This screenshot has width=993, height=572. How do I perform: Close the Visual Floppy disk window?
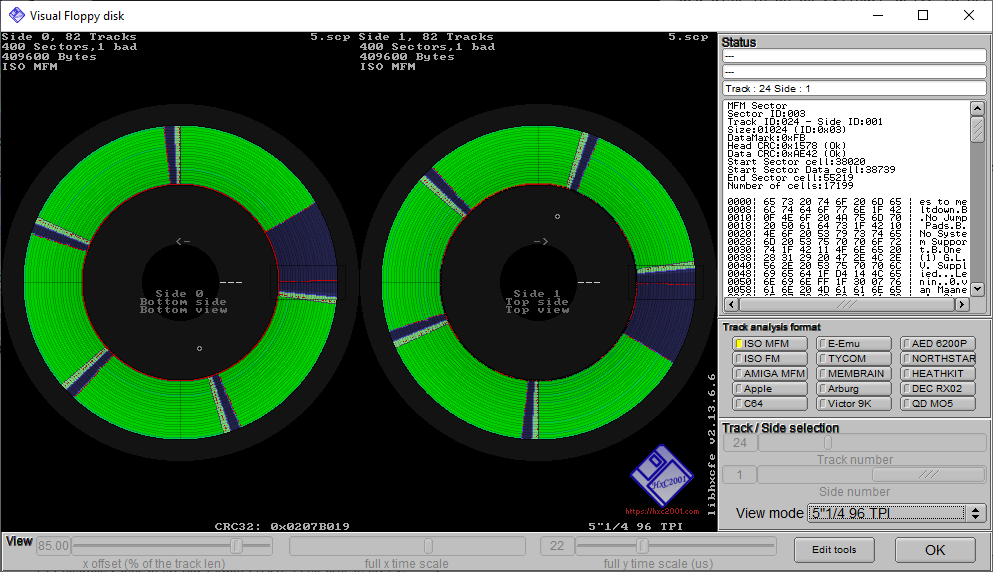pos(969,15)
